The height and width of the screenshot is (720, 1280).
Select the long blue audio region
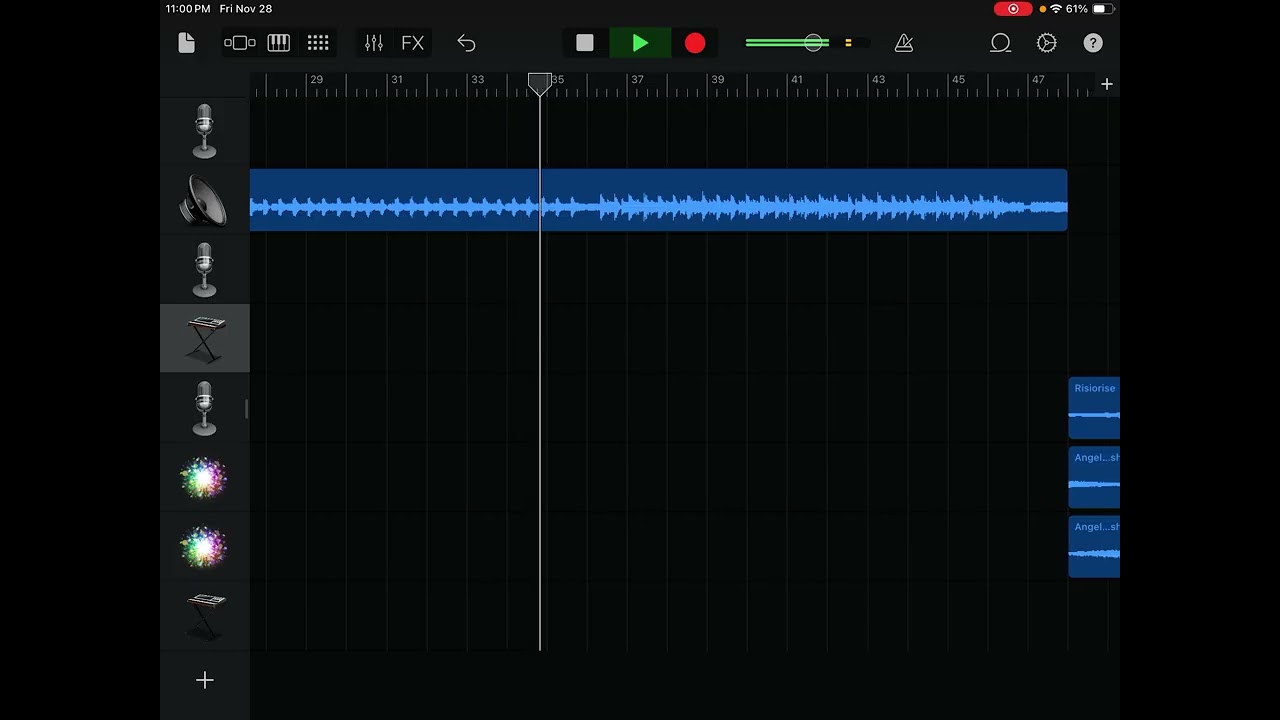coord(658,200)
